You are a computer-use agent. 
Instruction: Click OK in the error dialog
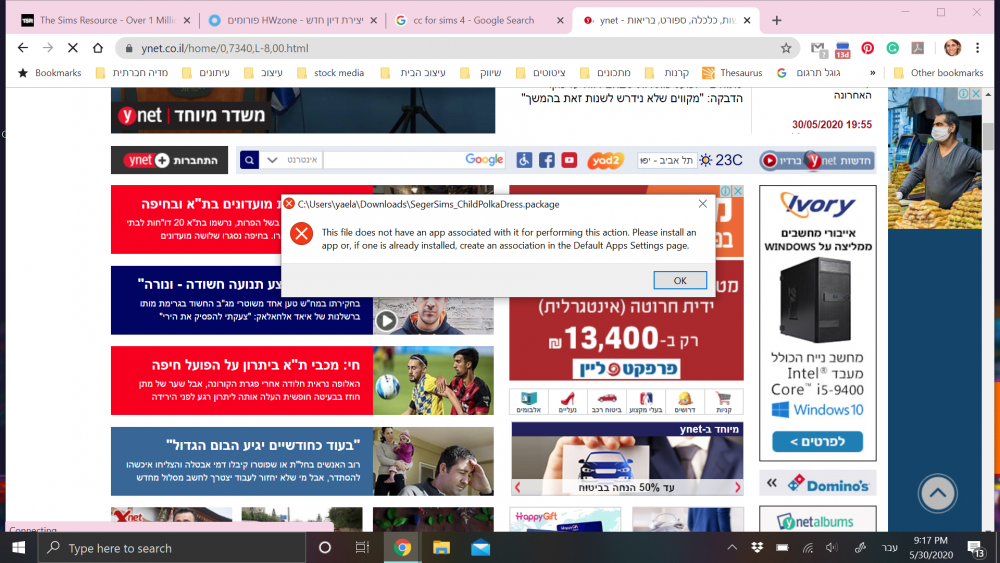pyautogui.click(x=680, y=280)
